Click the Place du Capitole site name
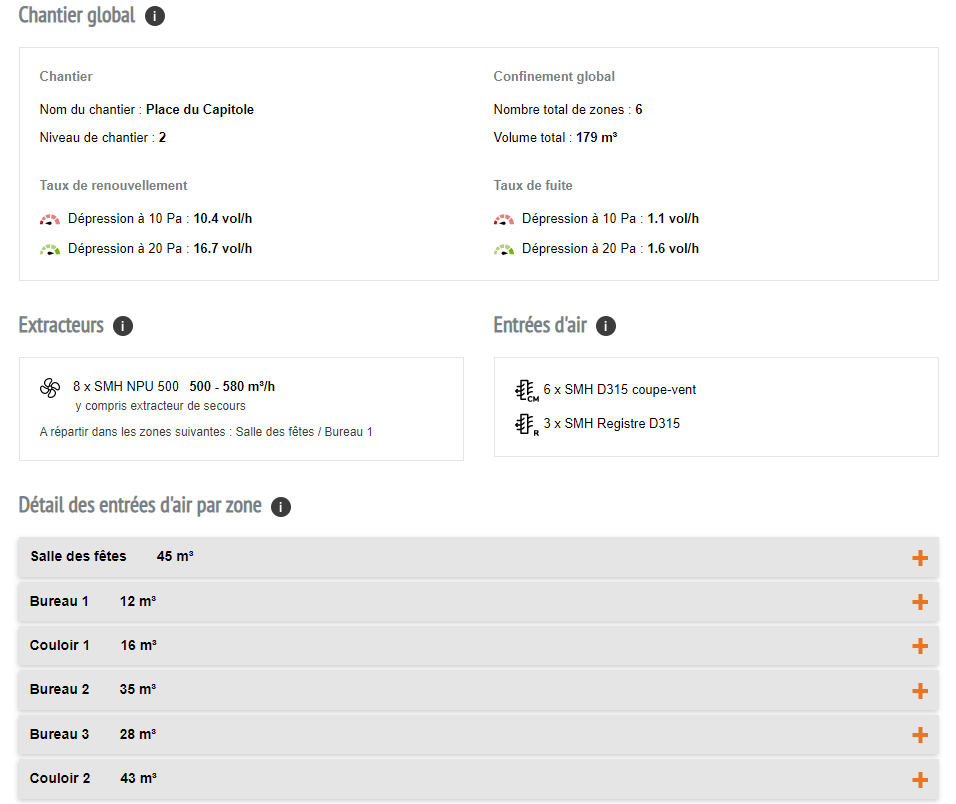The width and height of the screenshot is (956, 804). 200,110
